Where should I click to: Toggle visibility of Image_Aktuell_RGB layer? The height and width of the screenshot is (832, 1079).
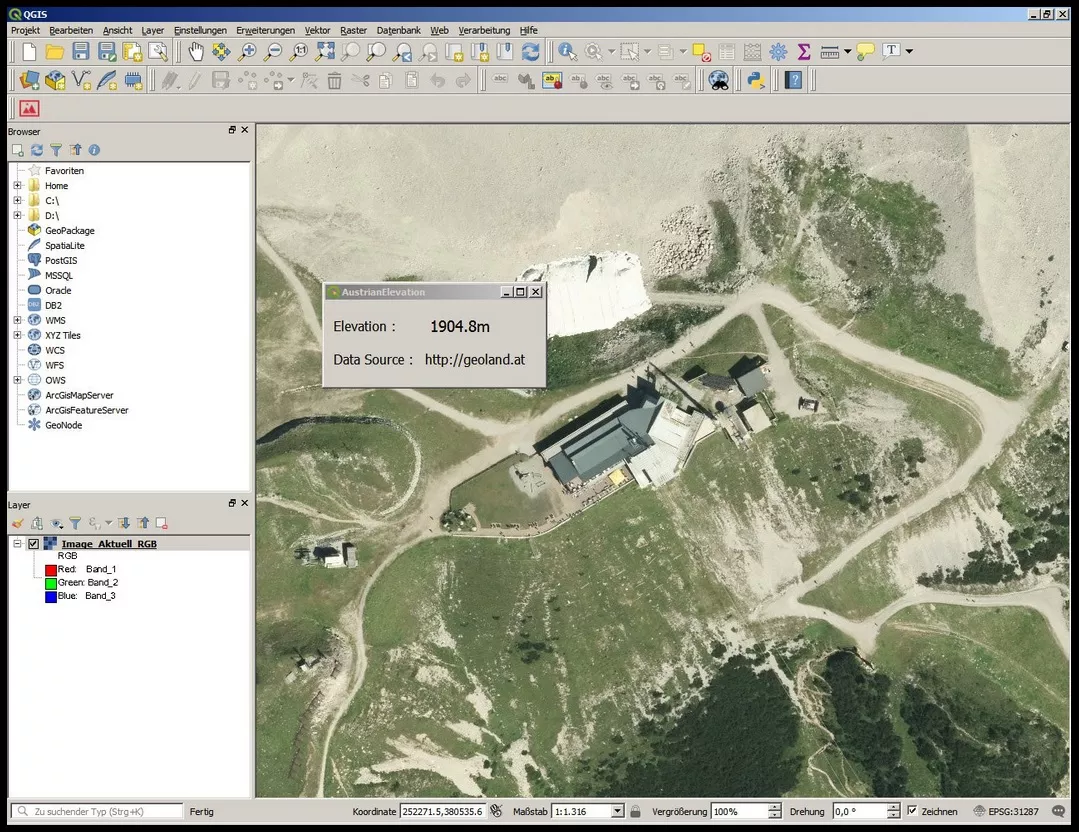click(x=33, y=544)
